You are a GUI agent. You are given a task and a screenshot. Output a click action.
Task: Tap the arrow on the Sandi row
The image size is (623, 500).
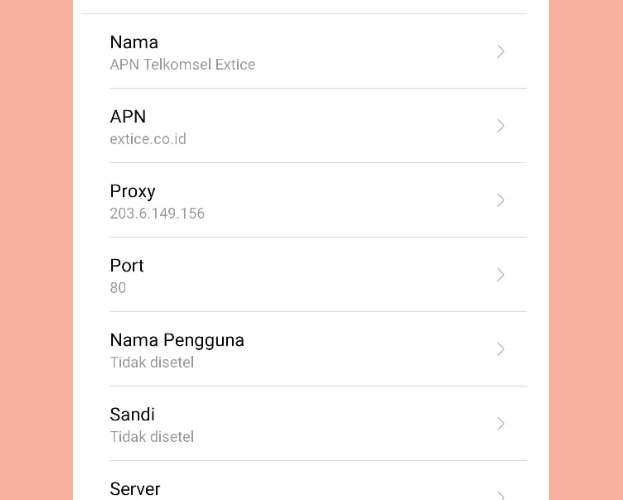click(x=501, y=423)
